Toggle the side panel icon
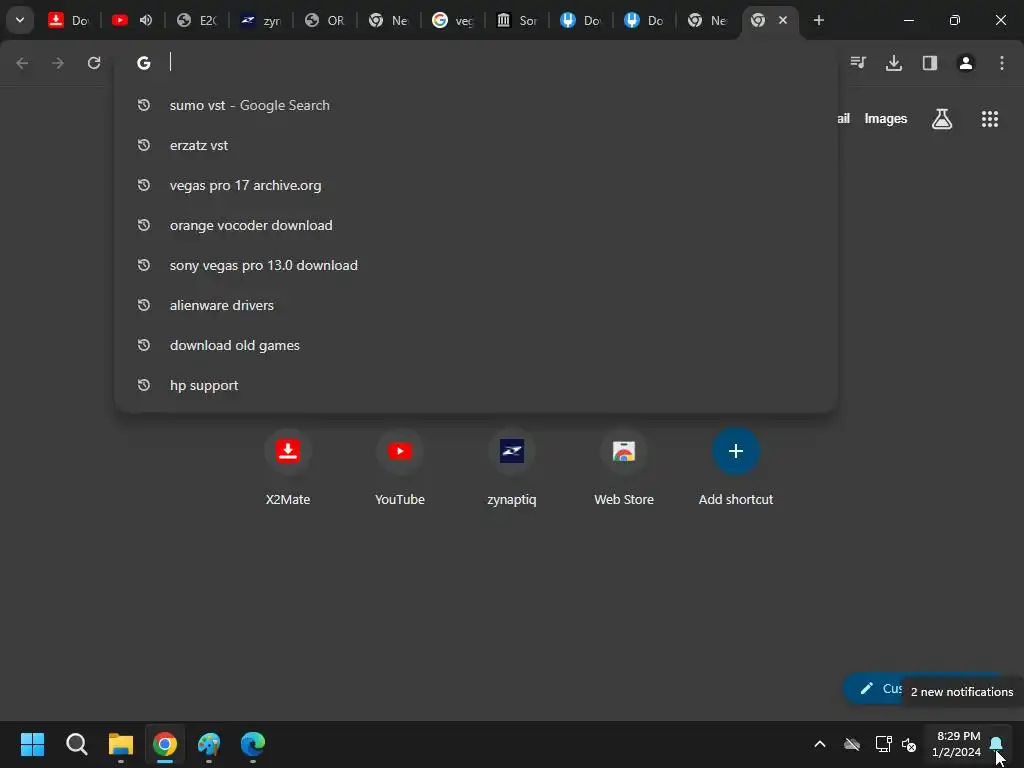The width and height of the screenshot is (1024, 768). pos(930,63)
